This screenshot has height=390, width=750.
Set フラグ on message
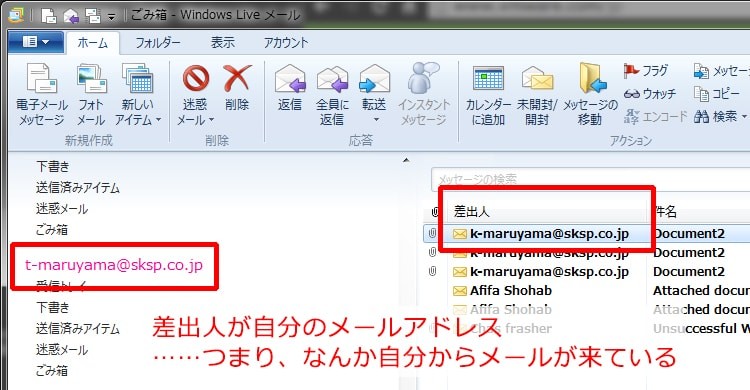(x=646, y=71)
